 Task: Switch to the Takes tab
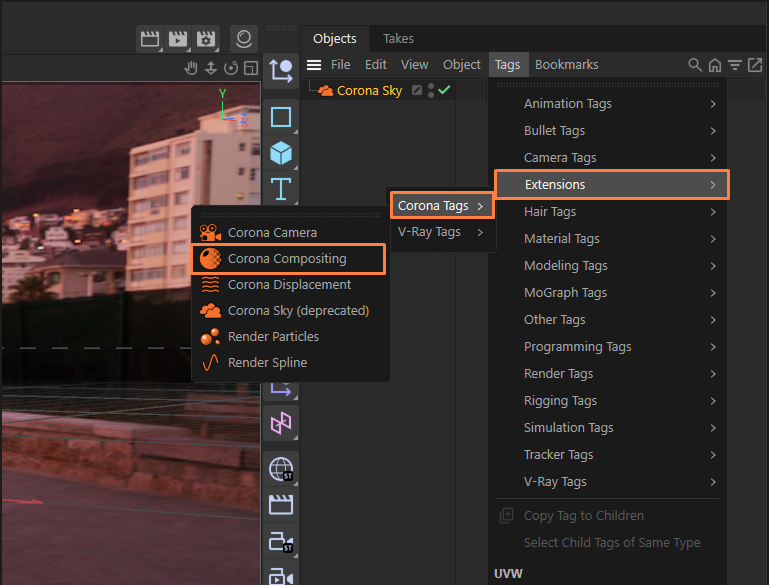pyautogui.click(x=398, y=39)
